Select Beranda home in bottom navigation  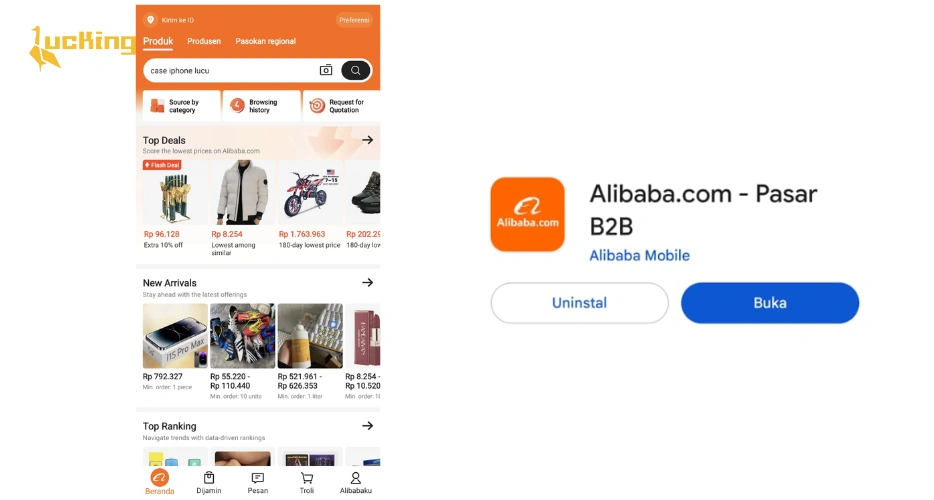[160, 482]
